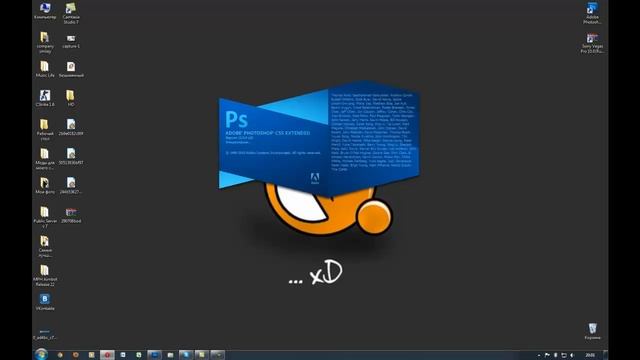Open the capture-1 desktop file
The width and height of the screenshot is (640, 360).
[x=71, y=41]
